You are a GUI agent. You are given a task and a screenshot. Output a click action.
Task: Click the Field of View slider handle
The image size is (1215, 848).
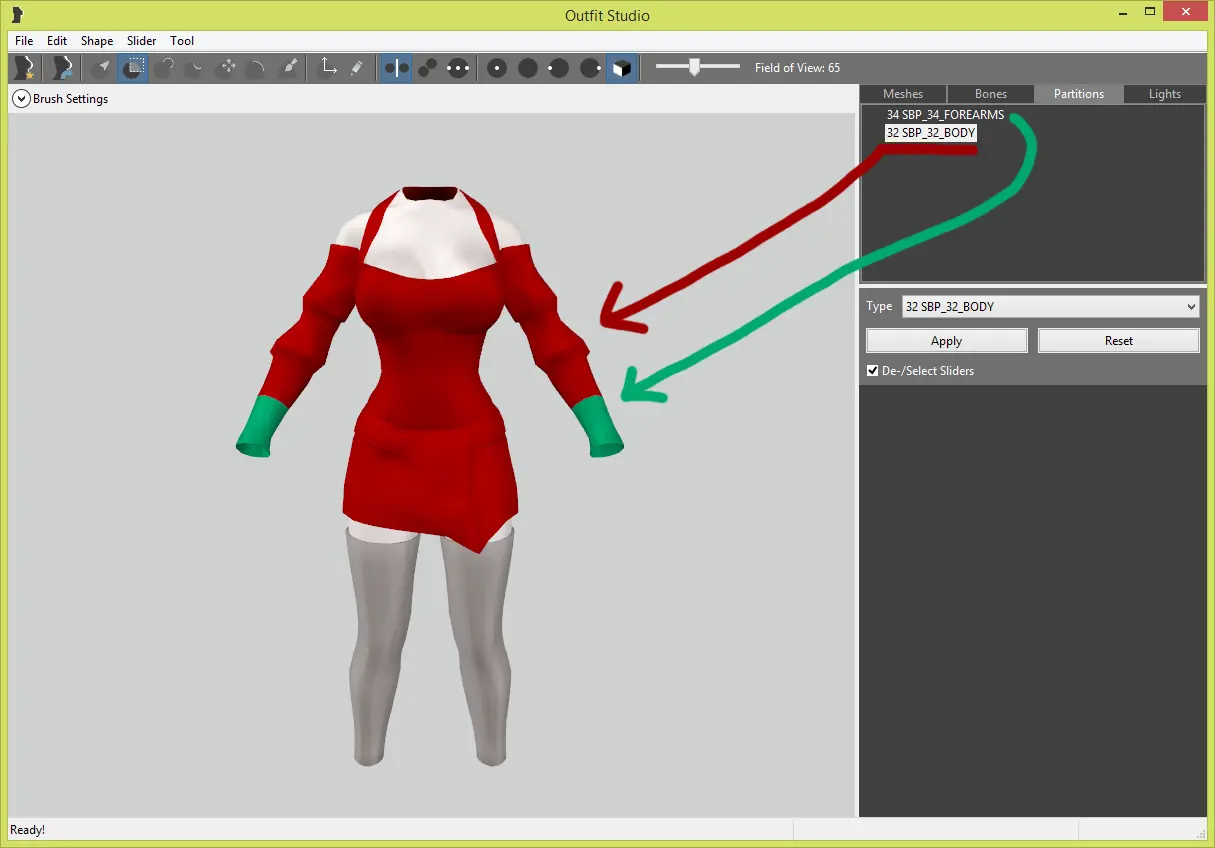tap(694, 67)
